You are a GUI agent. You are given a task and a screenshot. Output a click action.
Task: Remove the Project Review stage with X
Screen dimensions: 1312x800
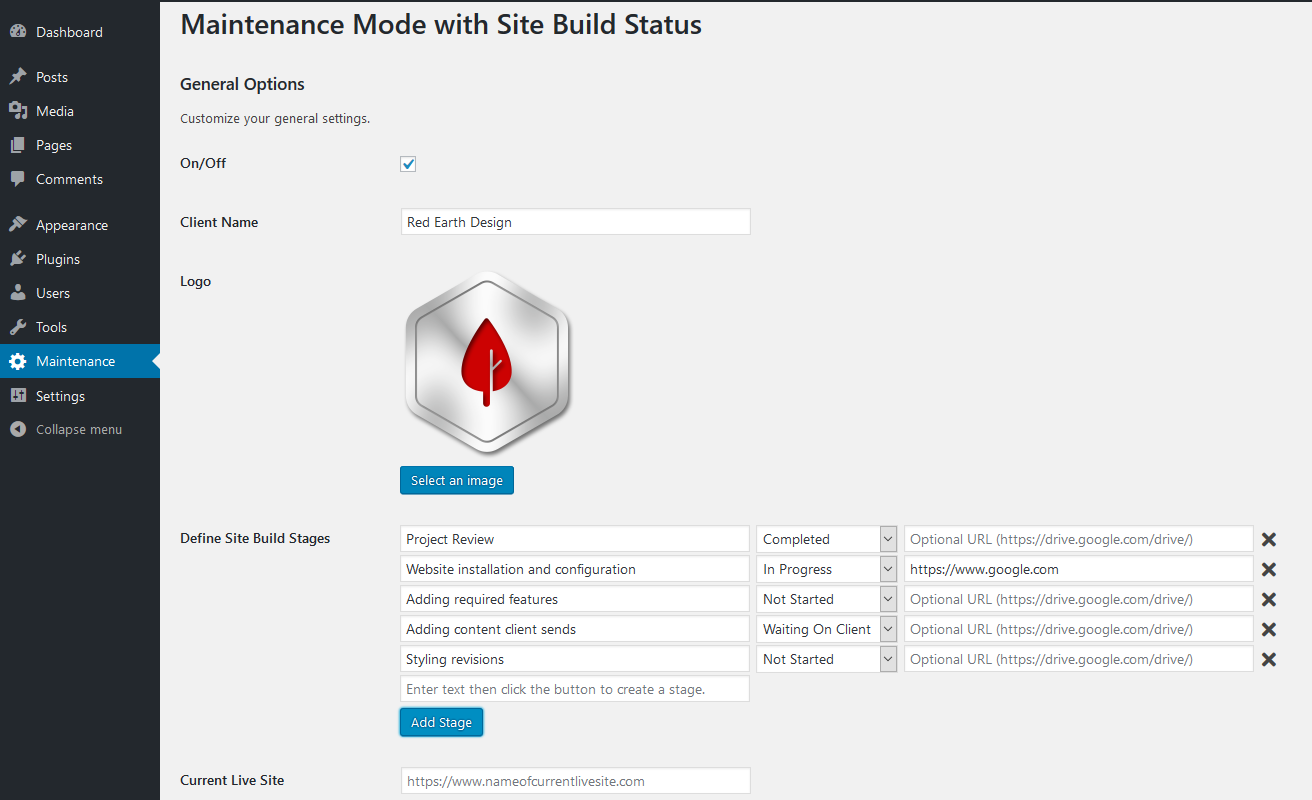point(1269,539)
